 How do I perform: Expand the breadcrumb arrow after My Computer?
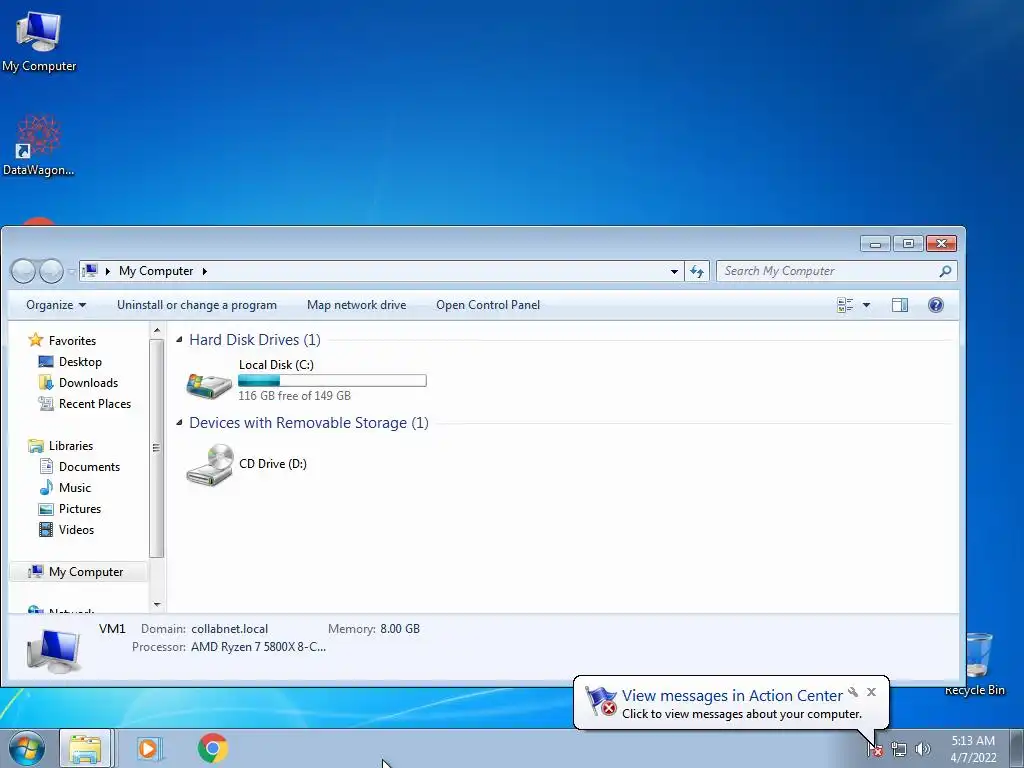click(x=204, y=271)
